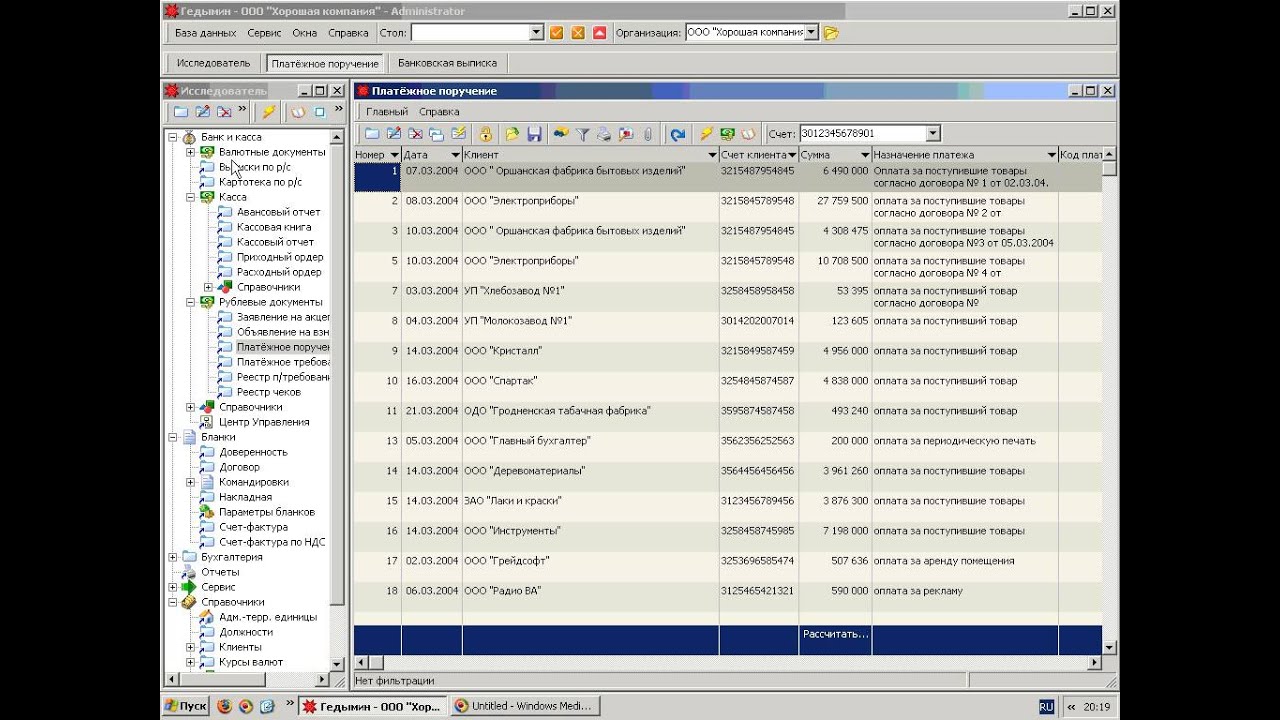This screenshot has width=1280, height=720.
Task: Click the book icon in Исследователь toolbar
Action: (298, 112)
